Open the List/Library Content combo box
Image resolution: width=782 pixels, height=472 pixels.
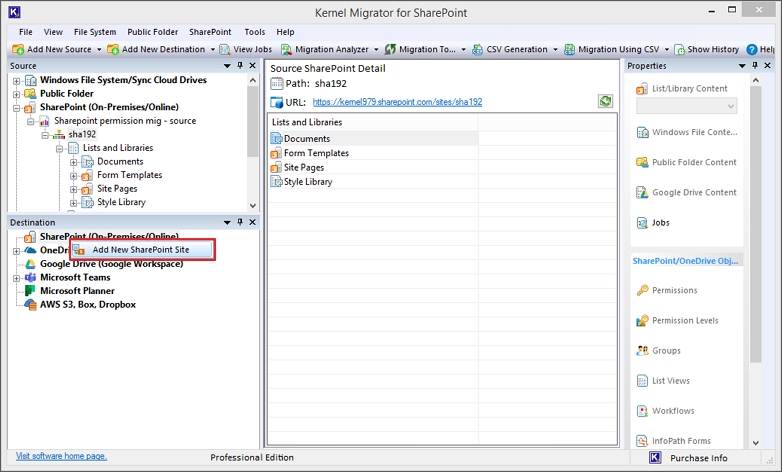point(686,106)
